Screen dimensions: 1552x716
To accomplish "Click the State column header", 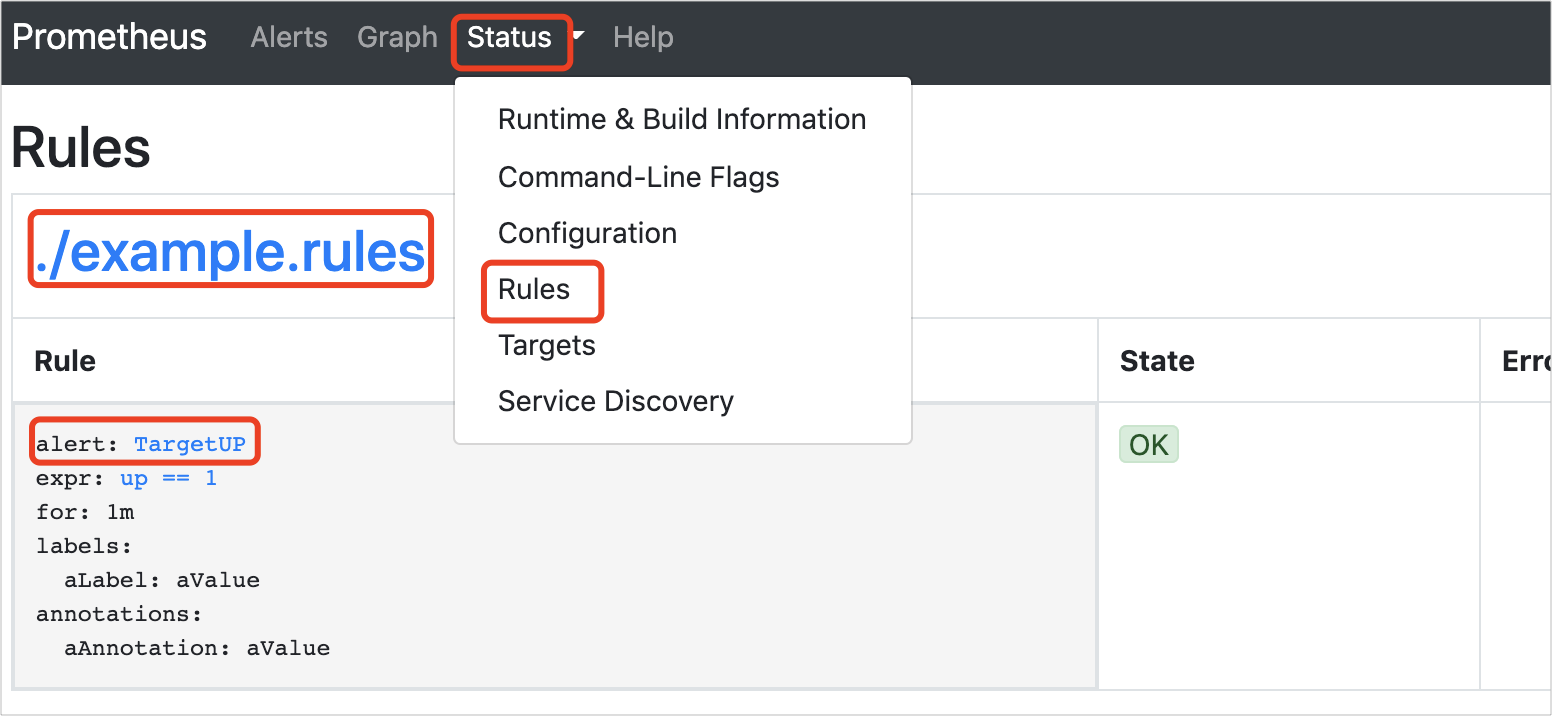I will pyautogui.click(x=1157, y=361).
